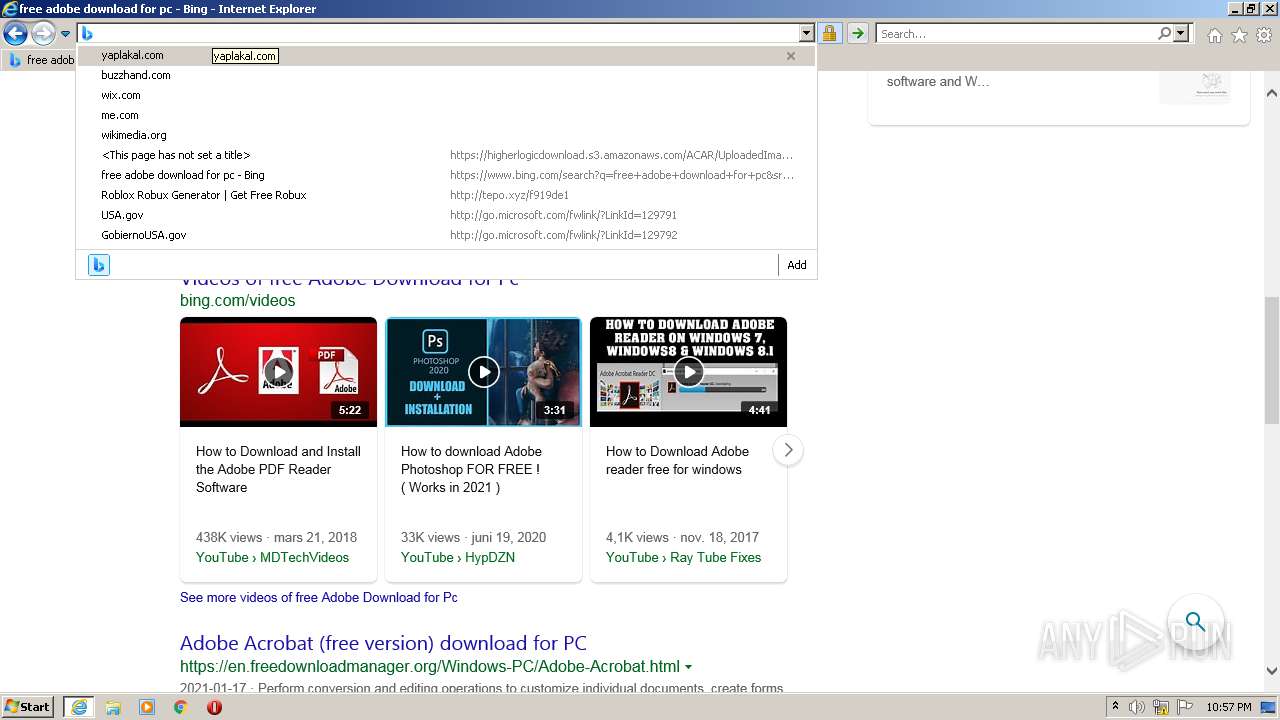The width and height of the screenshot is (1280, 720).
Task: Select Roblox Robux Generator history entry
Action: pyautogui.click(x=446, y=195)
